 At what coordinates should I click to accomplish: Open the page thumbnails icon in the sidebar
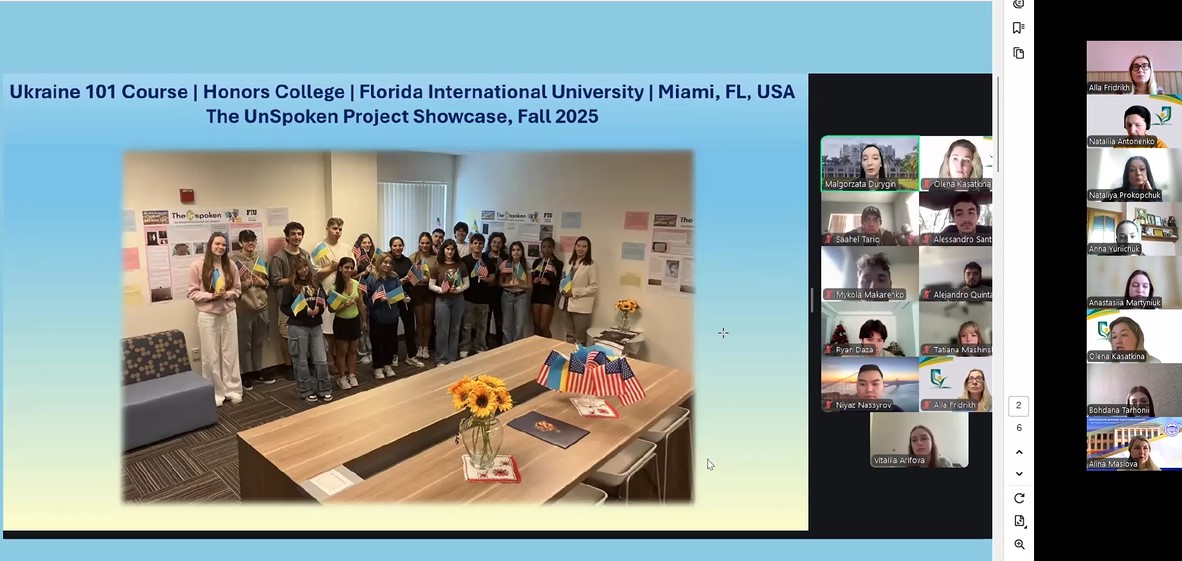pos(1019,53)
